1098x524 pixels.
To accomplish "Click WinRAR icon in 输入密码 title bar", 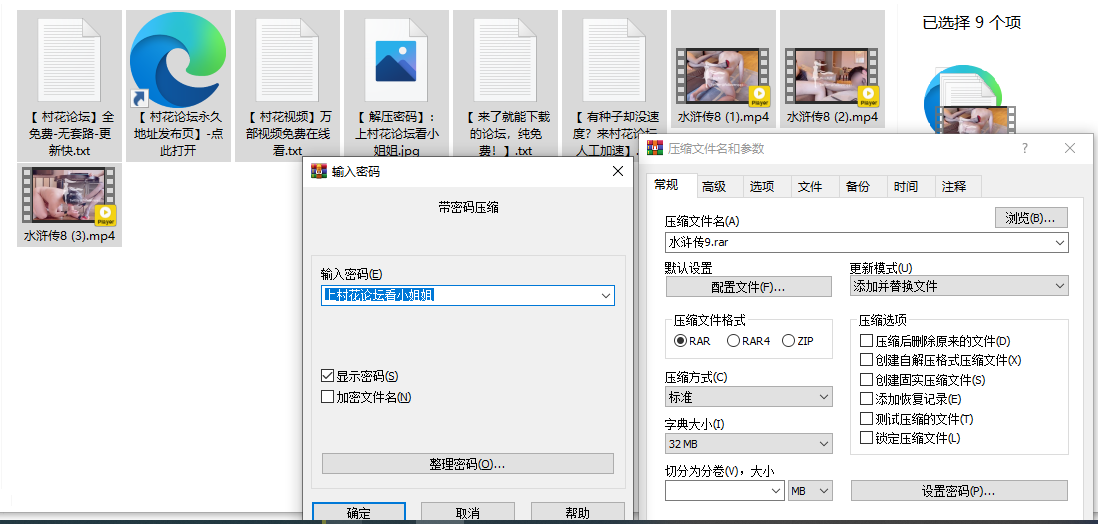I will point(319,172).
